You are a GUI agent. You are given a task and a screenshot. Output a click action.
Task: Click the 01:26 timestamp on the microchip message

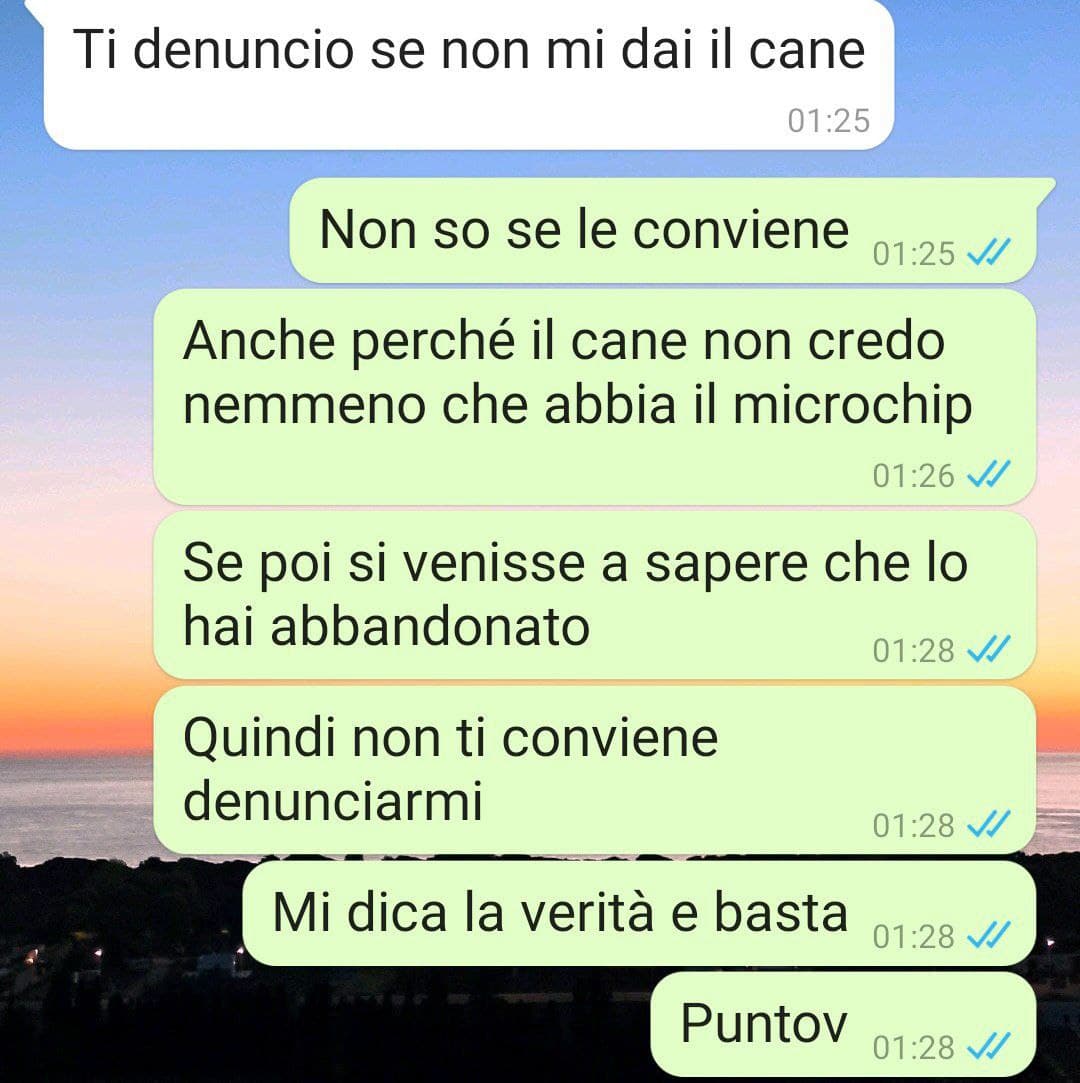914,476
